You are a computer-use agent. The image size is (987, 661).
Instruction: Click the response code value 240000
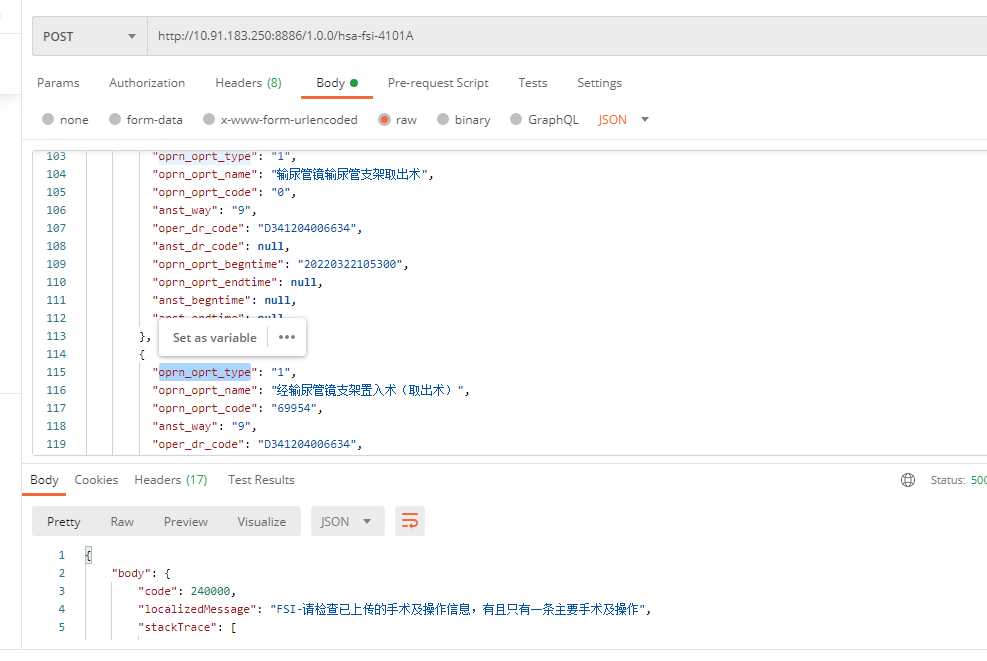210,591
